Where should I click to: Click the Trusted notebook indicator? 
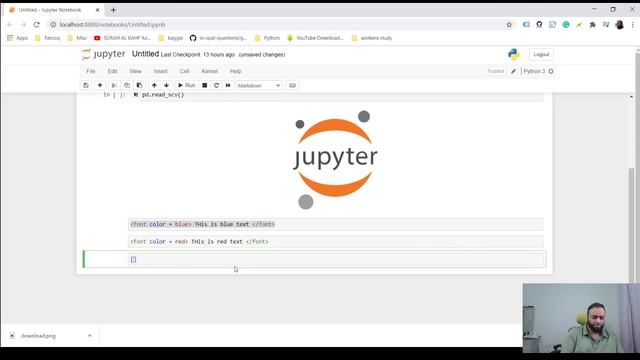point(495,71)
